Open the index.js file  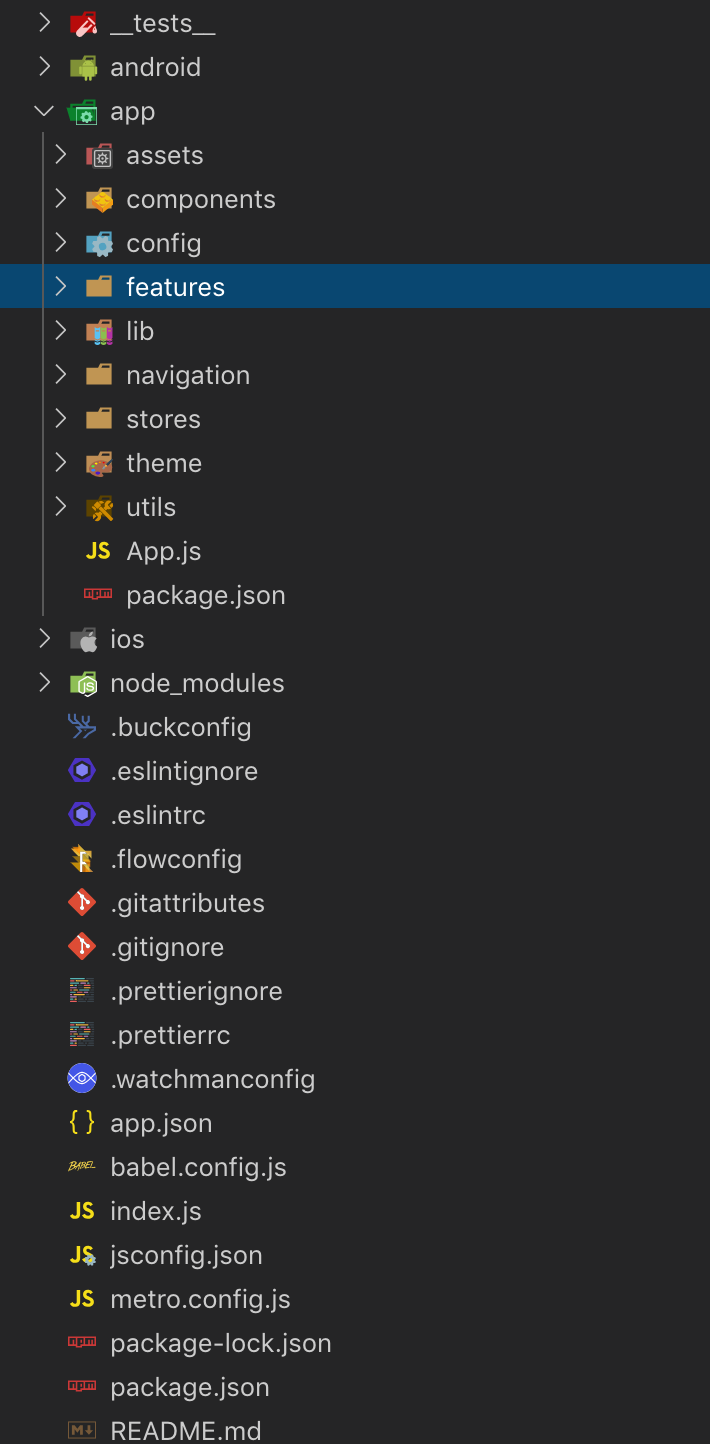tap(155, 1211)
